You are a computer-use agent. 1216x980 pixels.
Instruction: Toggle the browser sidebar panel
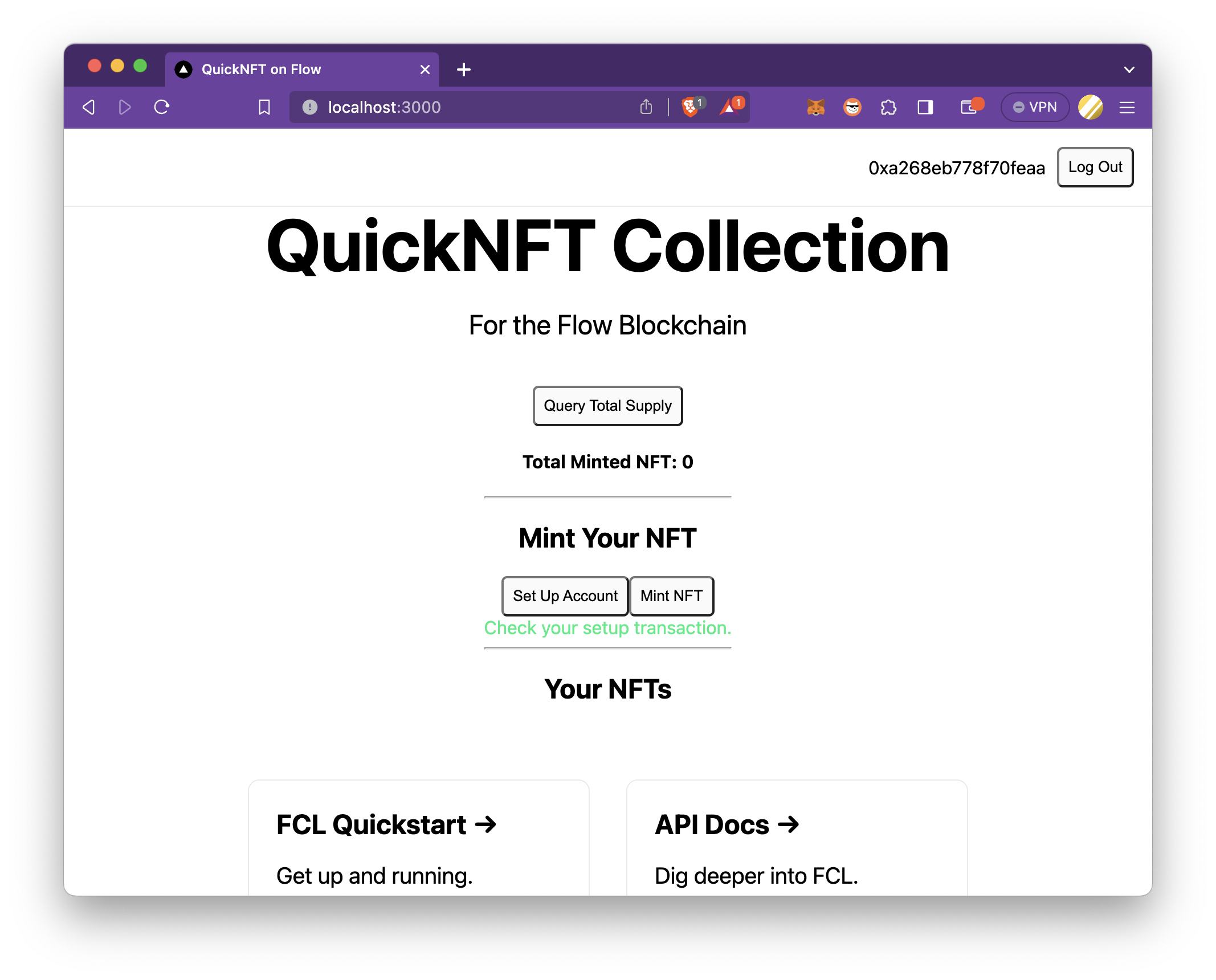pos(925,107)
